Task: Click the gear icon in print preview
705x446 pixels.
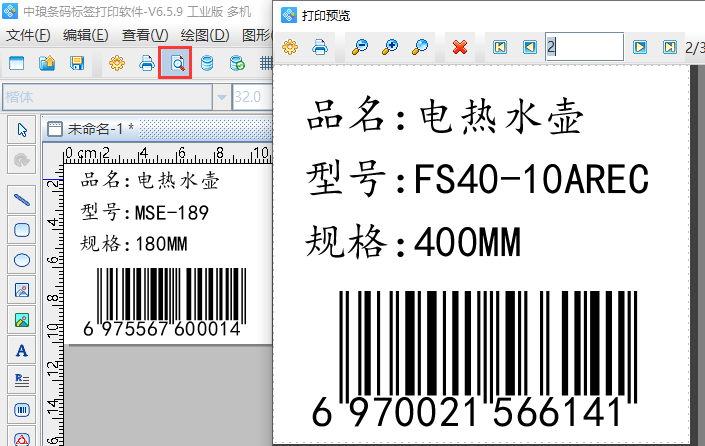Action: (x=290, y=47)
